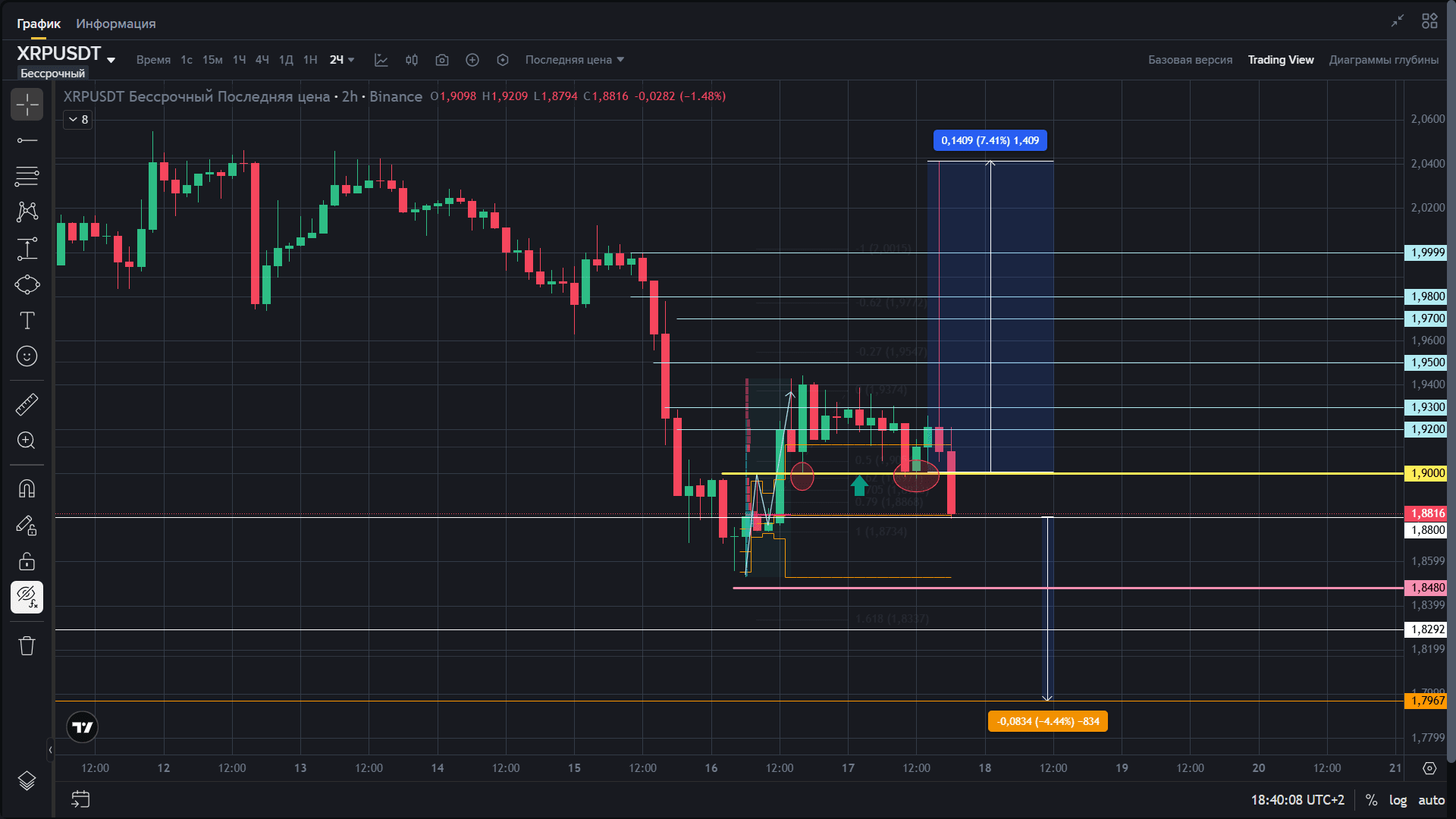Select the 15м timeframe button
The width and height of the screenshot is (1456, 819).
(212, 60)
